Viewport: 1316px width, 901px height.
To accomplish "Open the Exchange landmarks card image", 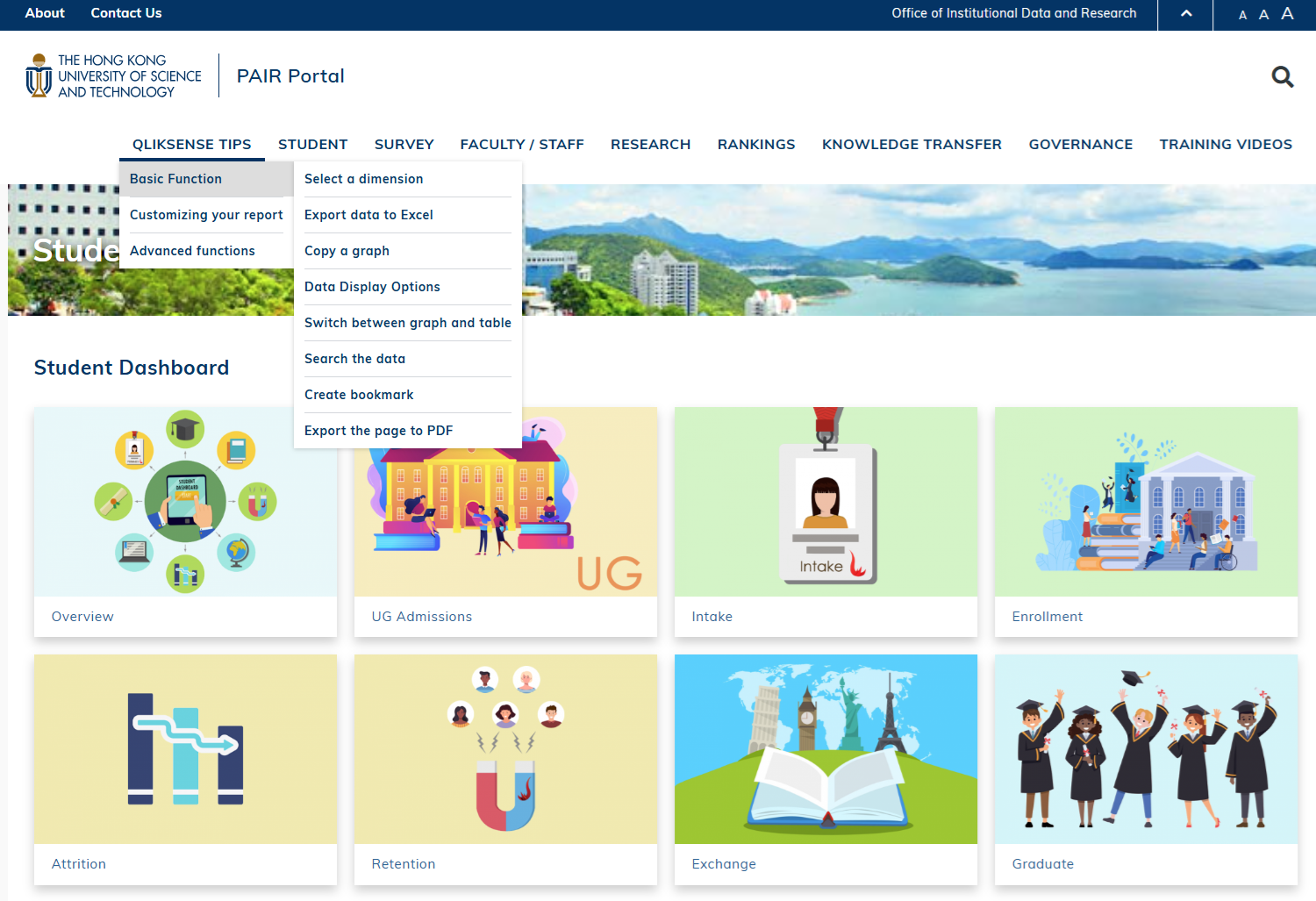I will pyautogui.click(x=826, y=749).
